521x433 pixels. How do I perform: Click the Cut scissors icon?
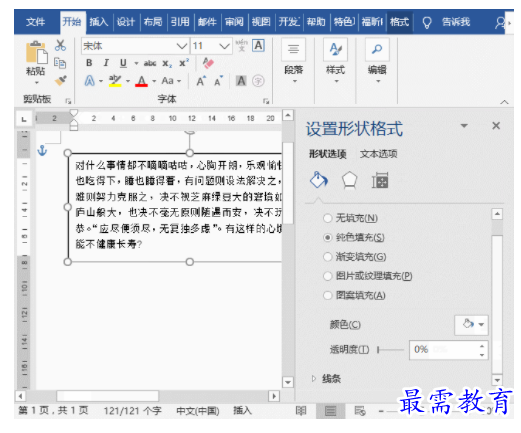[x=60, y=45]
